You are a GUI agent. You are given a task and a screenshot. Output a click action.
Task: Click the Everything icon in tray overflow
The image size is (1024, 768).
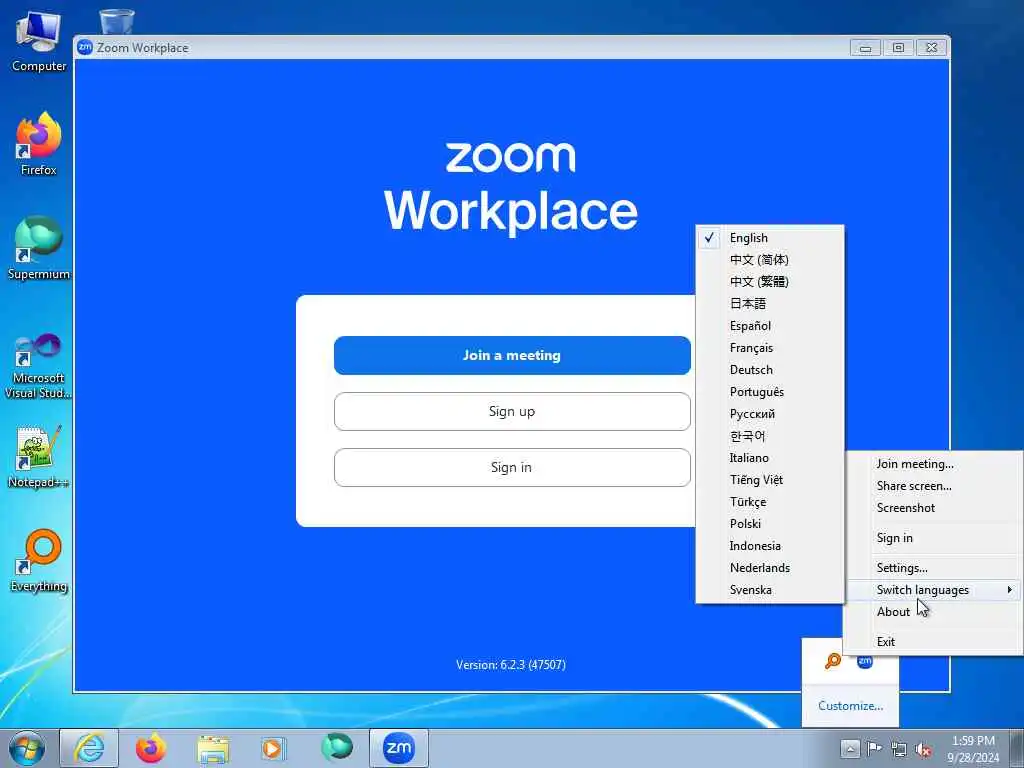pos(833,661)
